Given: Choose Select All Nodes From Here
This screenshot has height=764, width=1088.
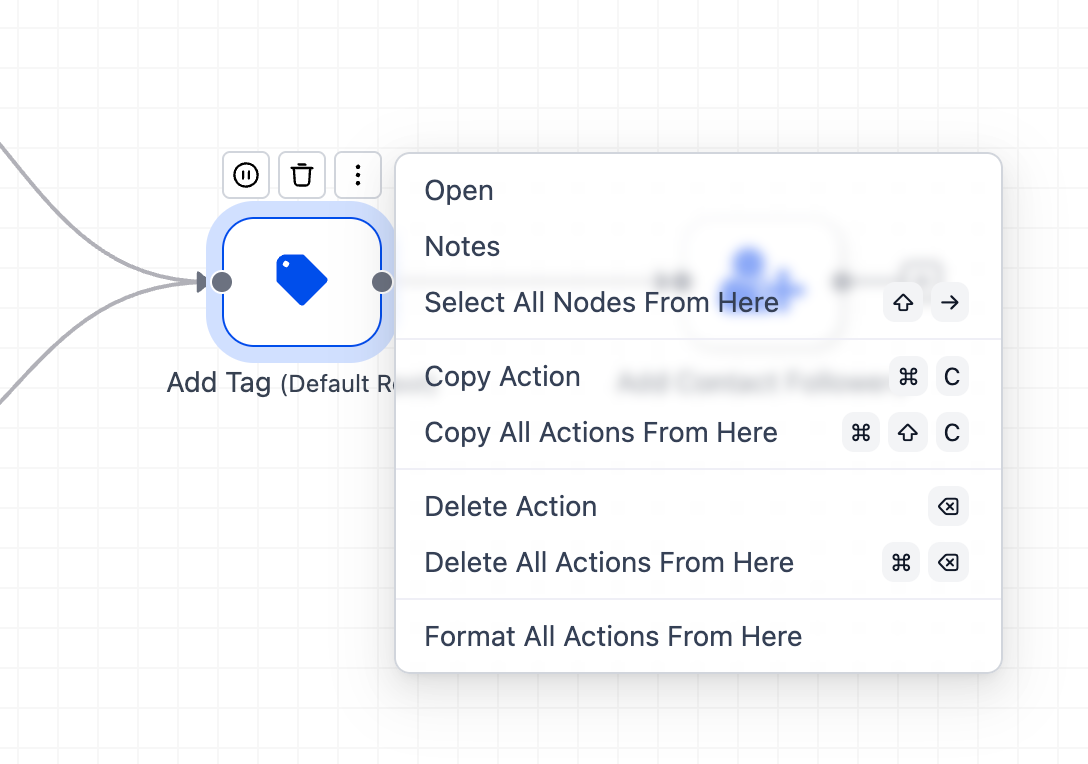Looking at the screenshot, I should 601,303.
